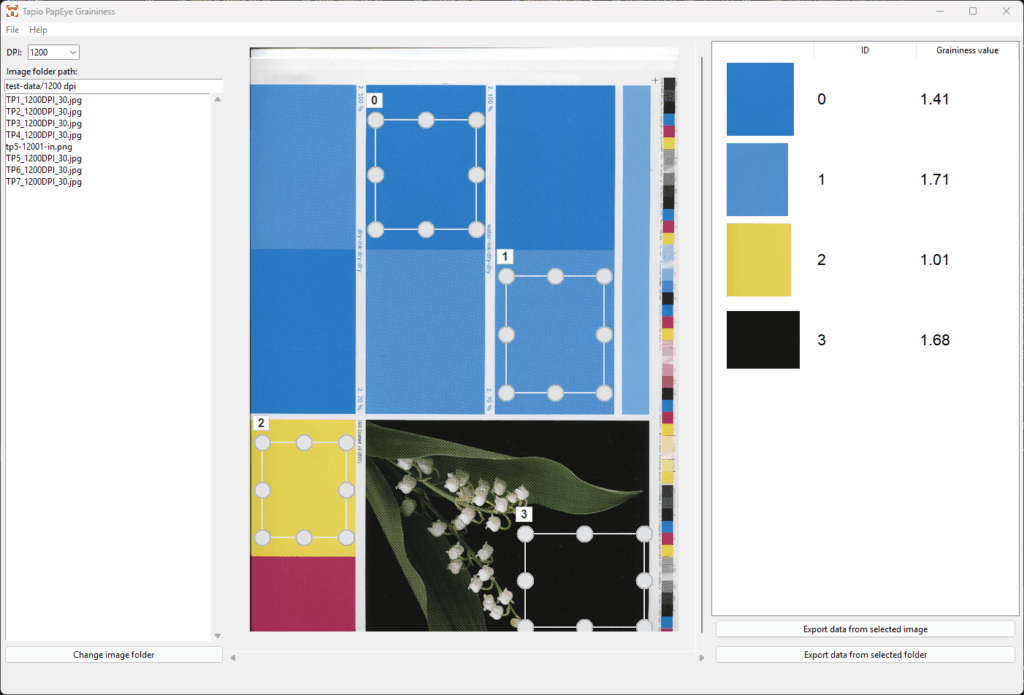Click the image folder path field

coord(114,86)
